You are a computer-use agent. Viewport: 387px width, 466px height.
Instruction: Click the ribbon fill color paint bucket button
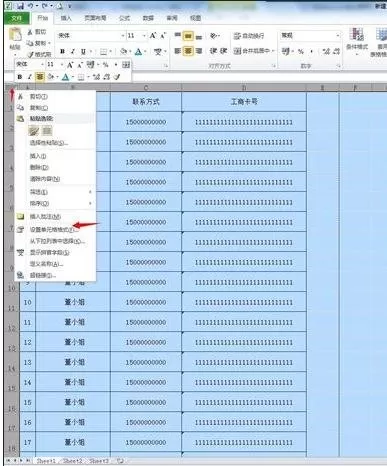click(123, 52)
